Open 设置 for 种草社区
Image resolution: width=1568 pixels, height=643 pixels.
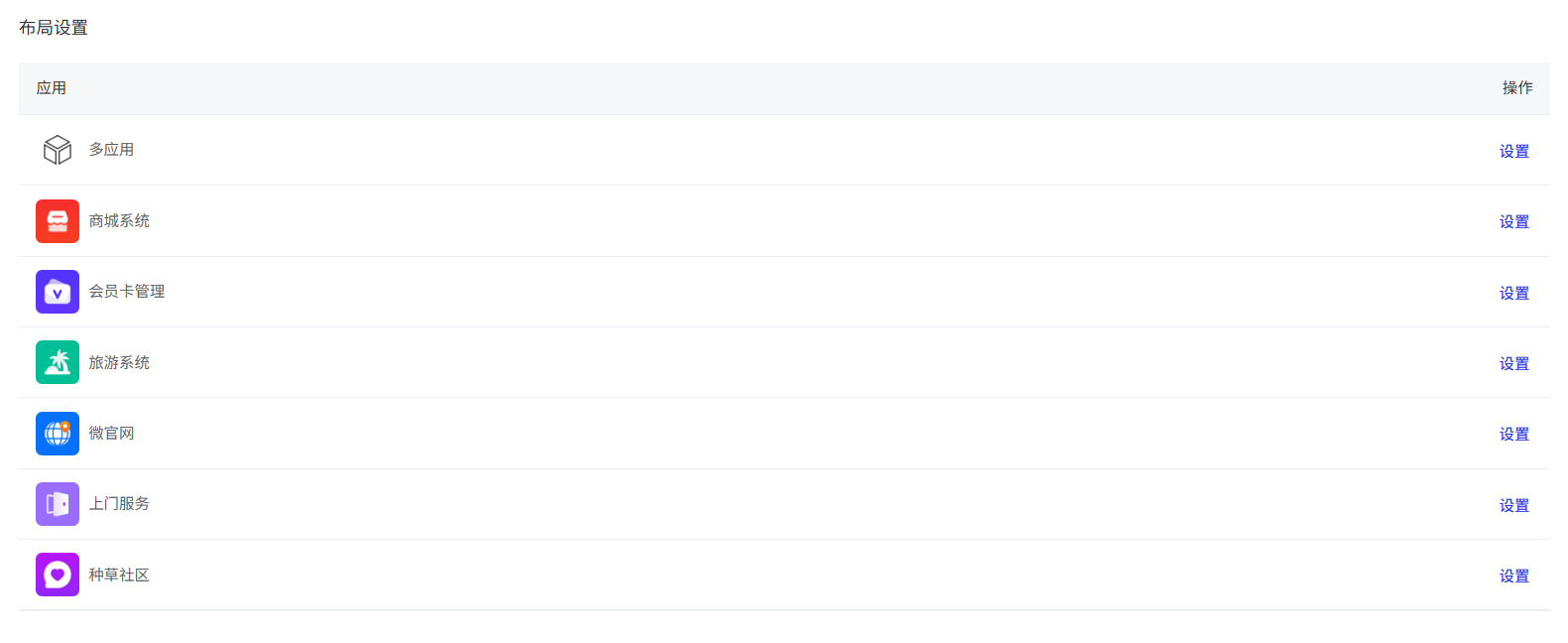tap(1513, 576)
